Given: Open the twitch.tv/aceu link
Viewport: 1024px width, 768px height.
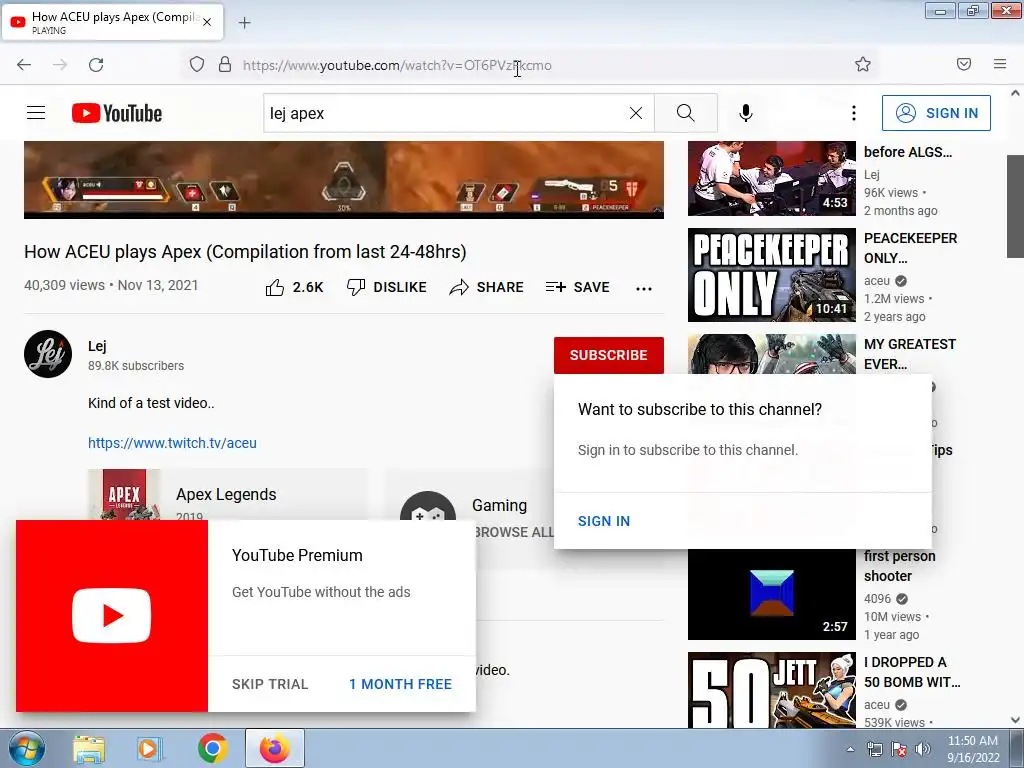Looking at the screenshot, I should (172, 443).
